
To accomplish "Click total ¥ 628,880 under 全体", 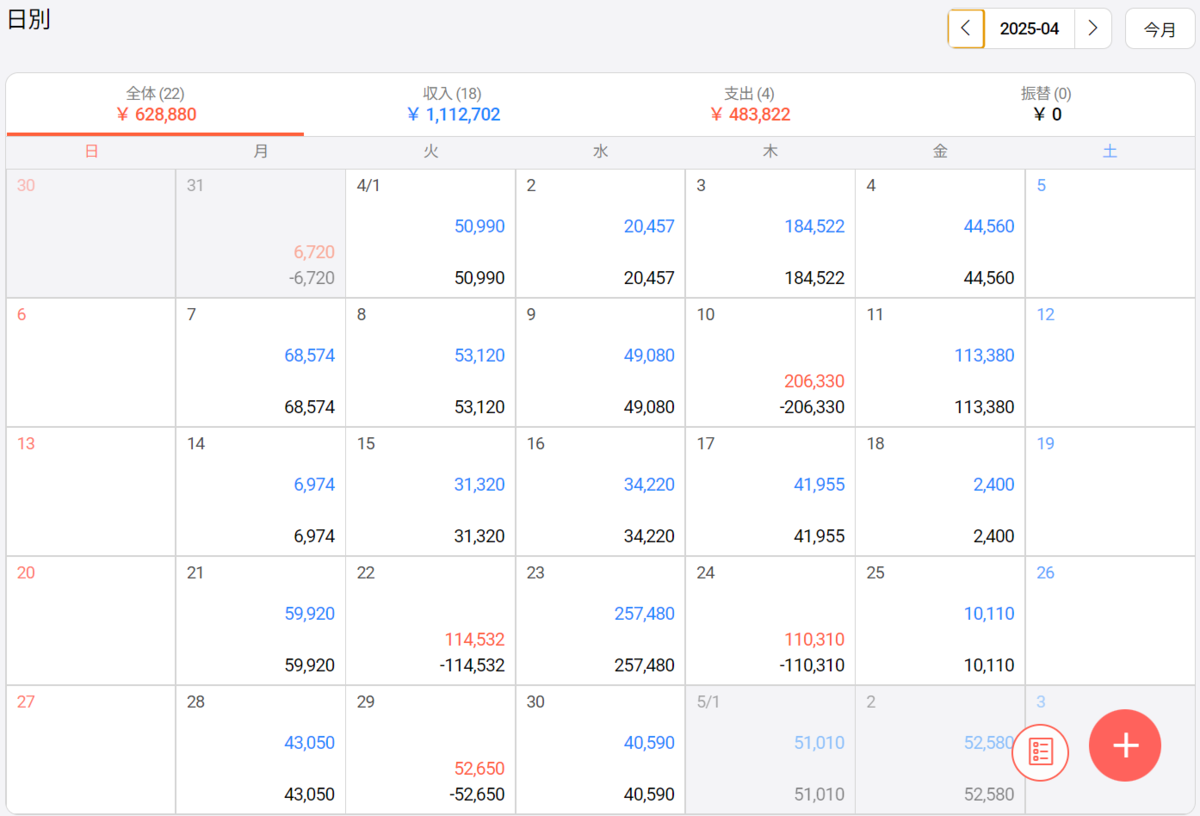I will pyautogui.click(x=155, y=114).
